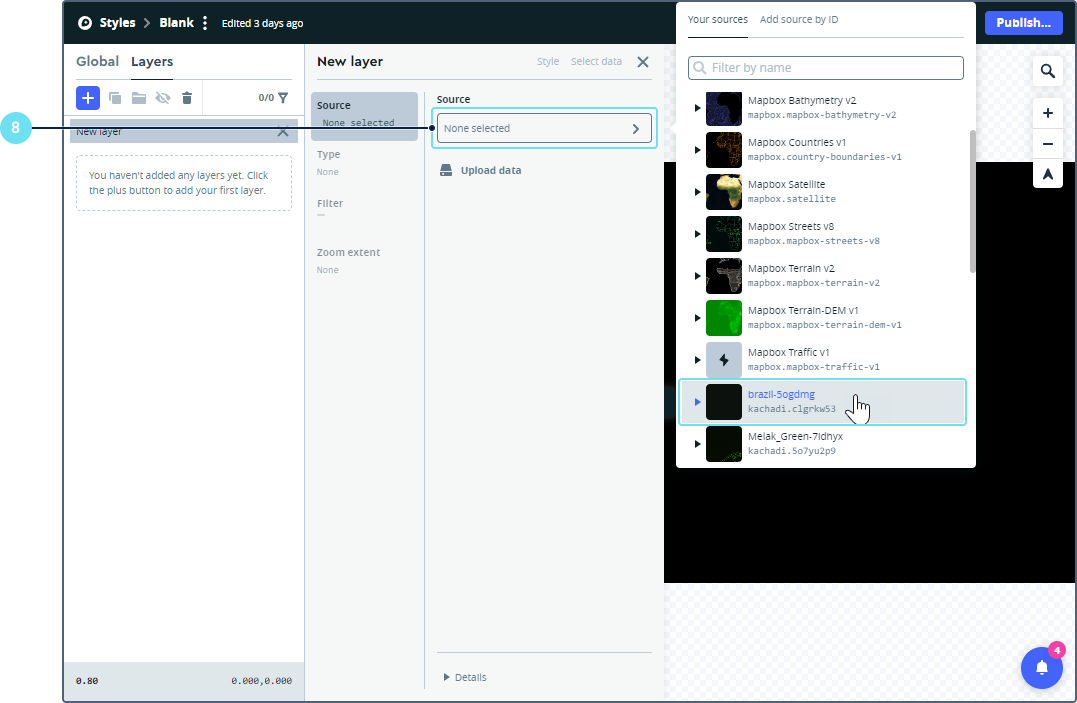Reset map bearing compass icon
This screenshot has width=1077, height=703.
coord(1047,174)
